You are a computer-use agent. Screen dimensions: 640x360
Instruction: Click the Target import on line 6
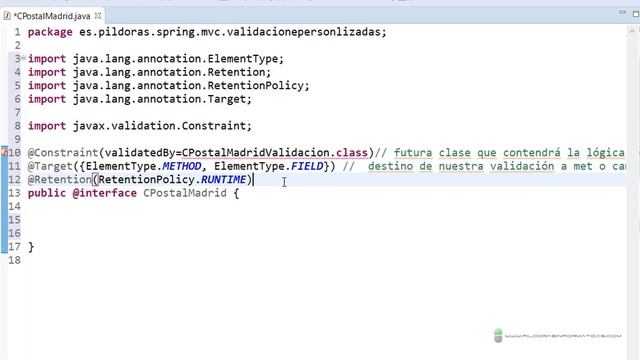pyautogui.click(x=140, y=99)
